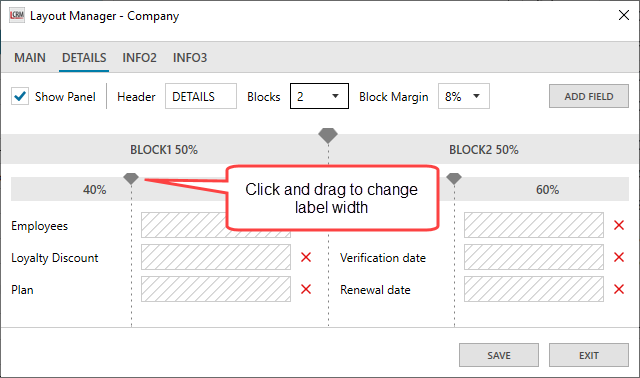Open the Block Margin 8% dropdown

tap(464, 96)
